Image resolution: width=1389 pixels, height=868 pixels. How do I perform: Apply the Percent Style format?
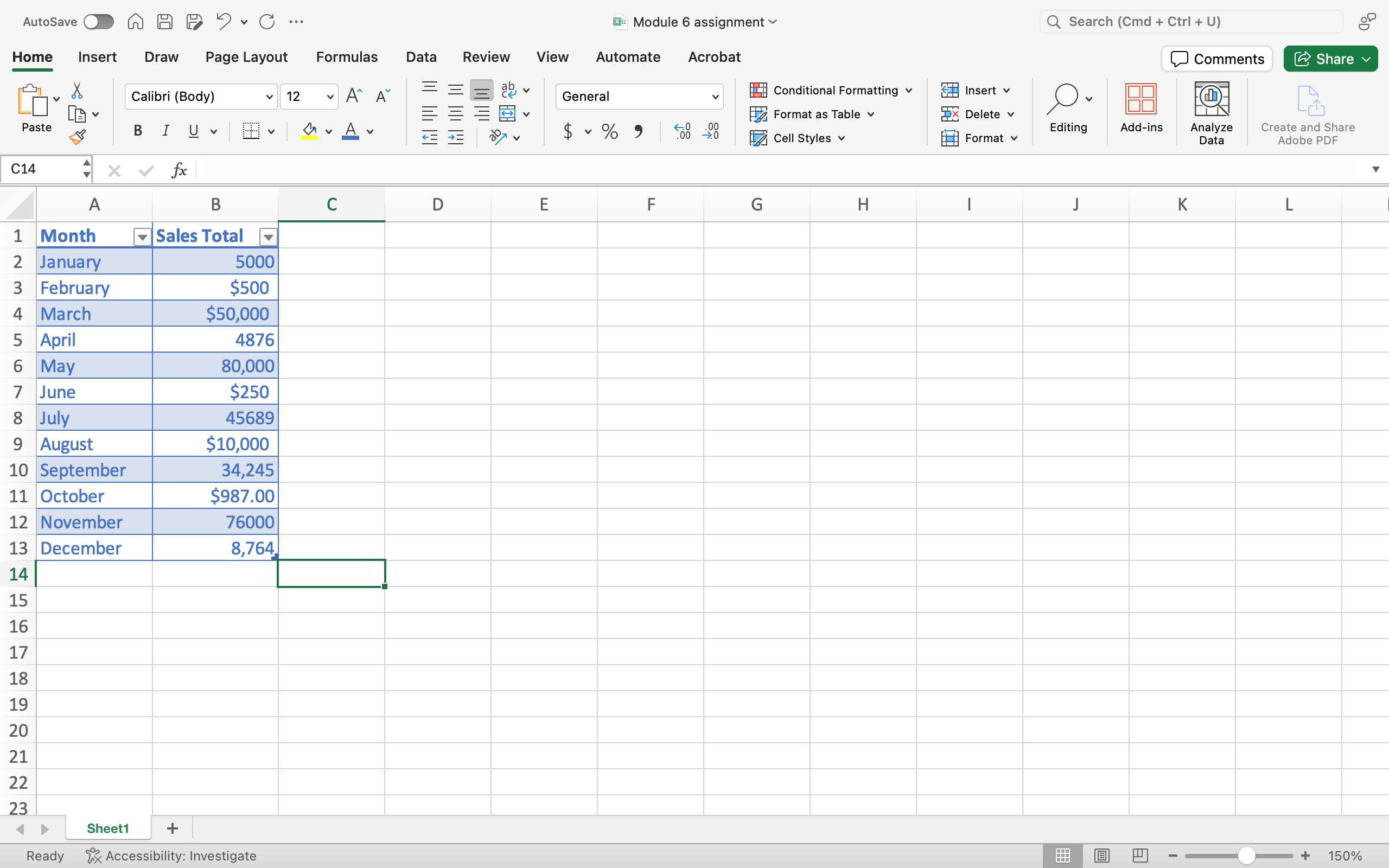pyautogui.click(x=609, y=131)
